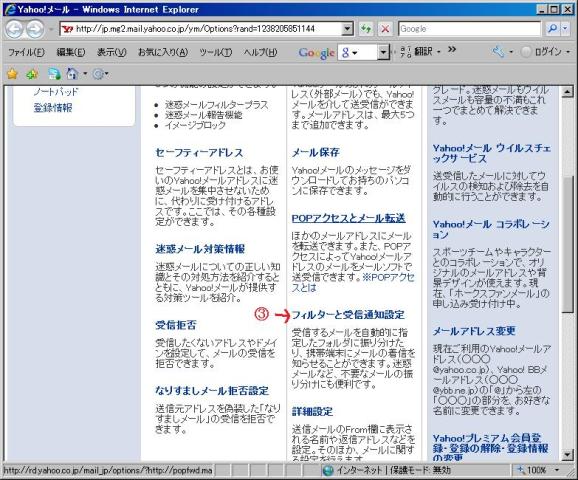Open the Home icon dropdown arrow
Viewport: 578px width, 480px height.
(x=85, y=74)
